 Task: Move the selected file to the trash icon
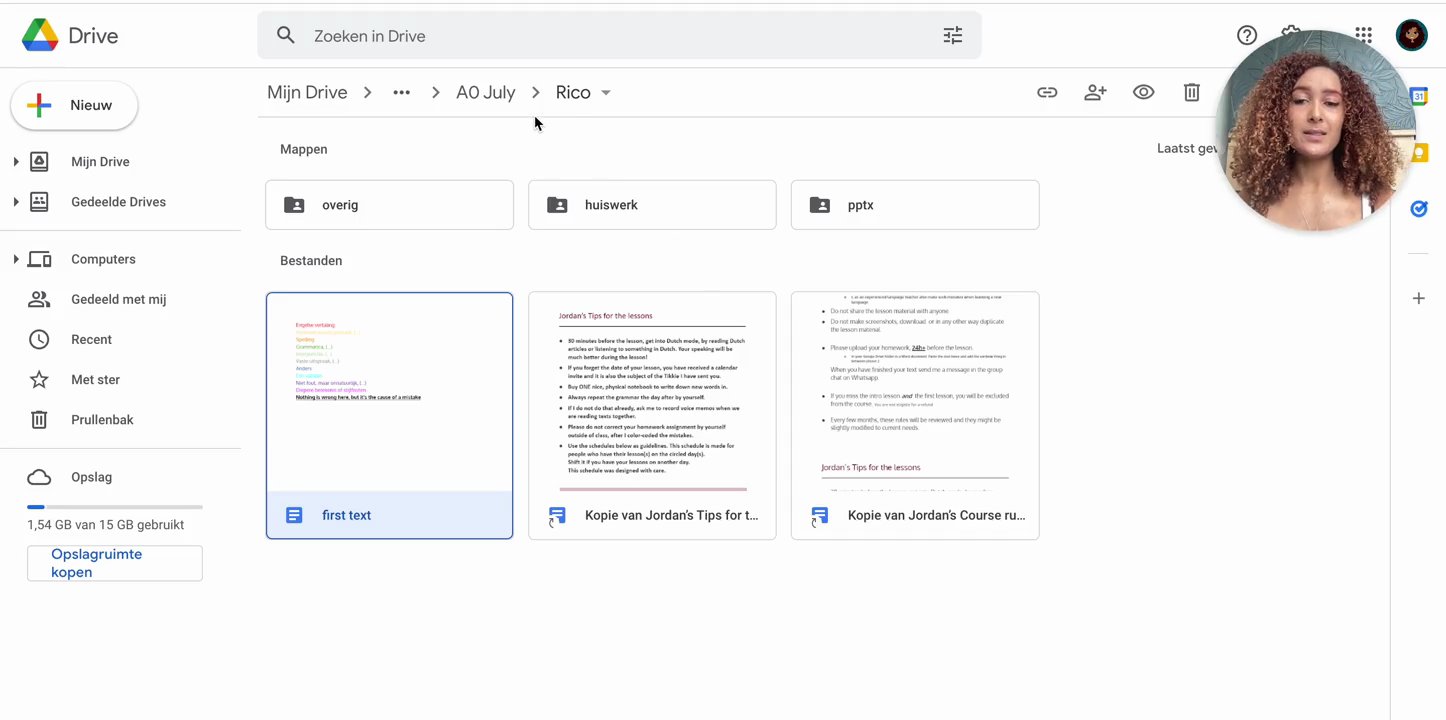1191,91
